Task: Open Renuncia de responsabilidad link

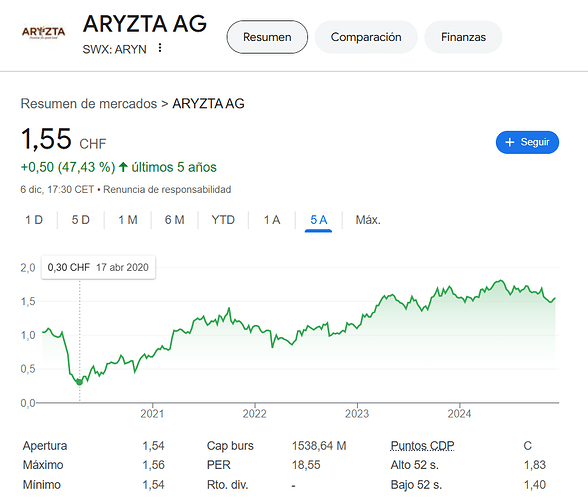Action: pos(167,189)
